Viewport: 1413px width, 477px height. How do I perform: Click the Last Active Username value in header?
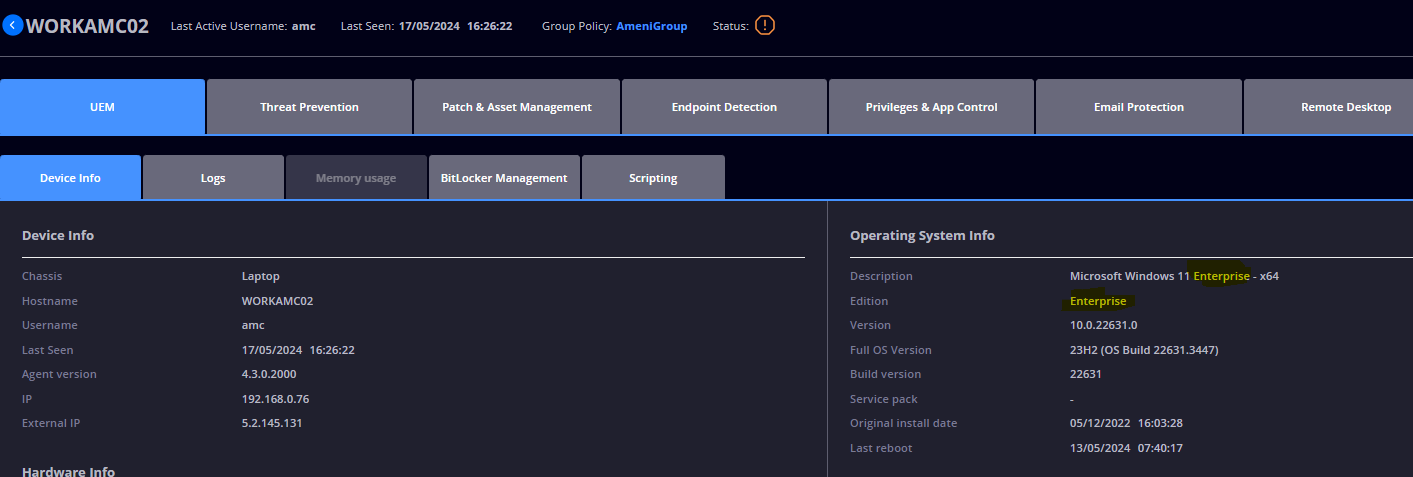(304, 26)
